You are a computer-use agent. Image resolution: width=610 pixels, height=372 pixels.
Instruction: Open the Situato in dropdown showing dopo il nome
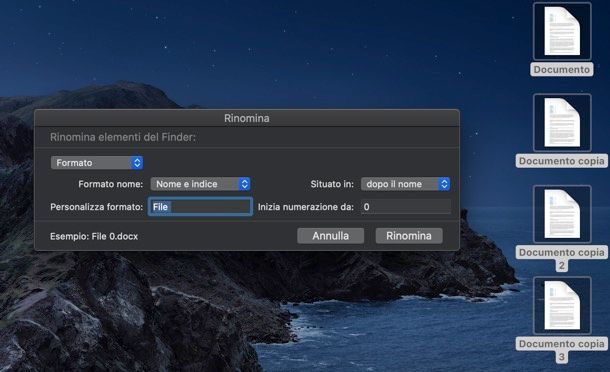(405, 184)
